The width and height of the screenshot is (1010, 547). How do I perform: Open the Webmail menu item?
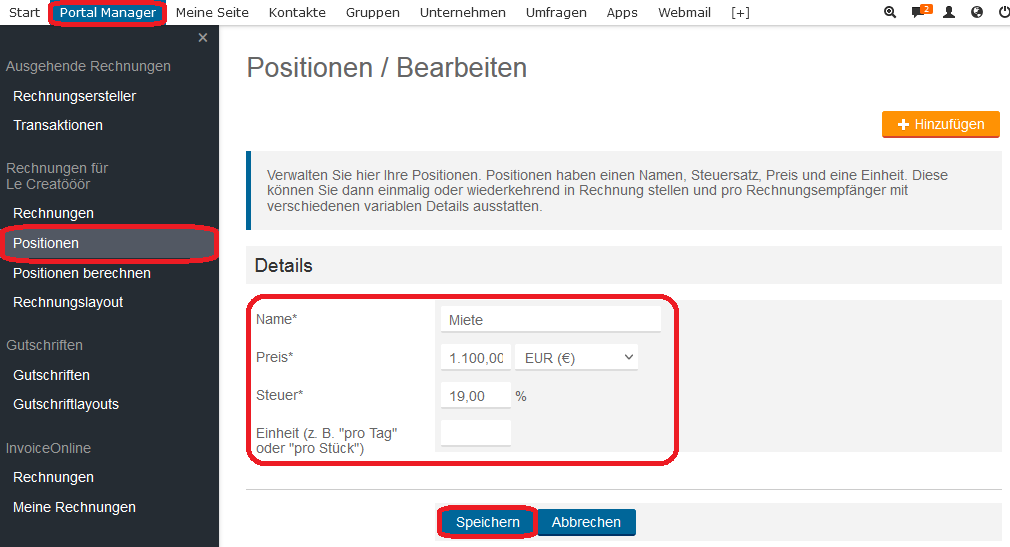tap(684, 13)
